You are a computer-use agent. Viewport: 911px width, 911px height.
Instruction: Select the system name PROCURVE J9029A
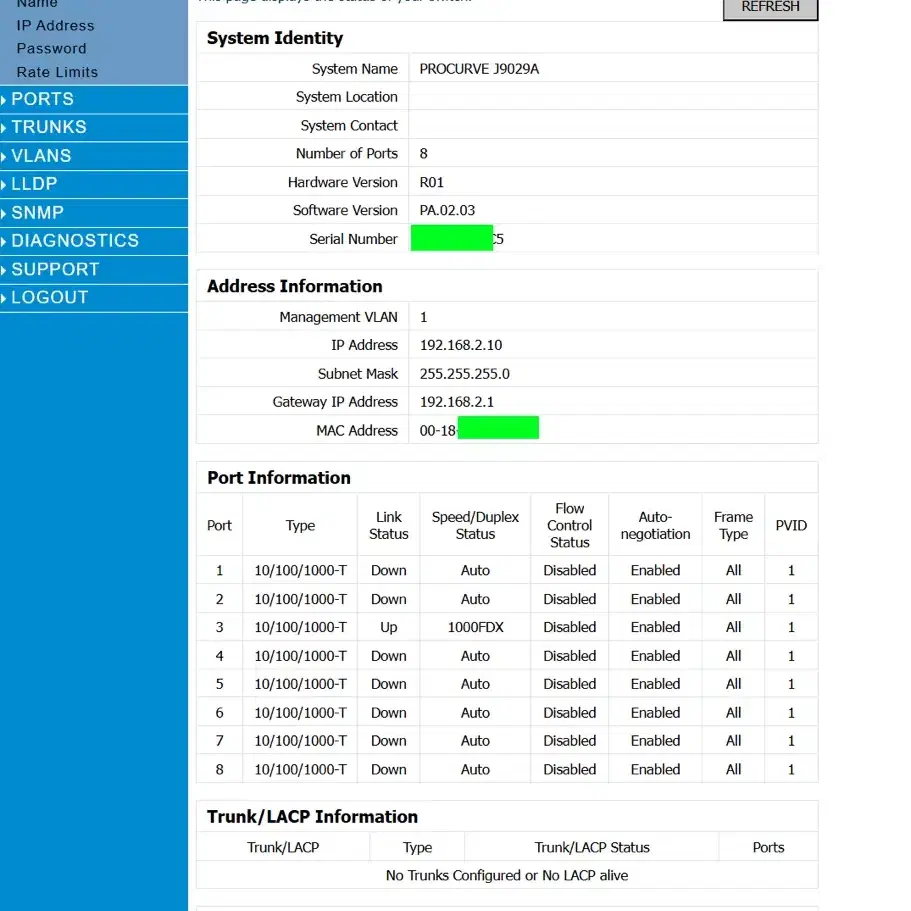coord(479,69)
